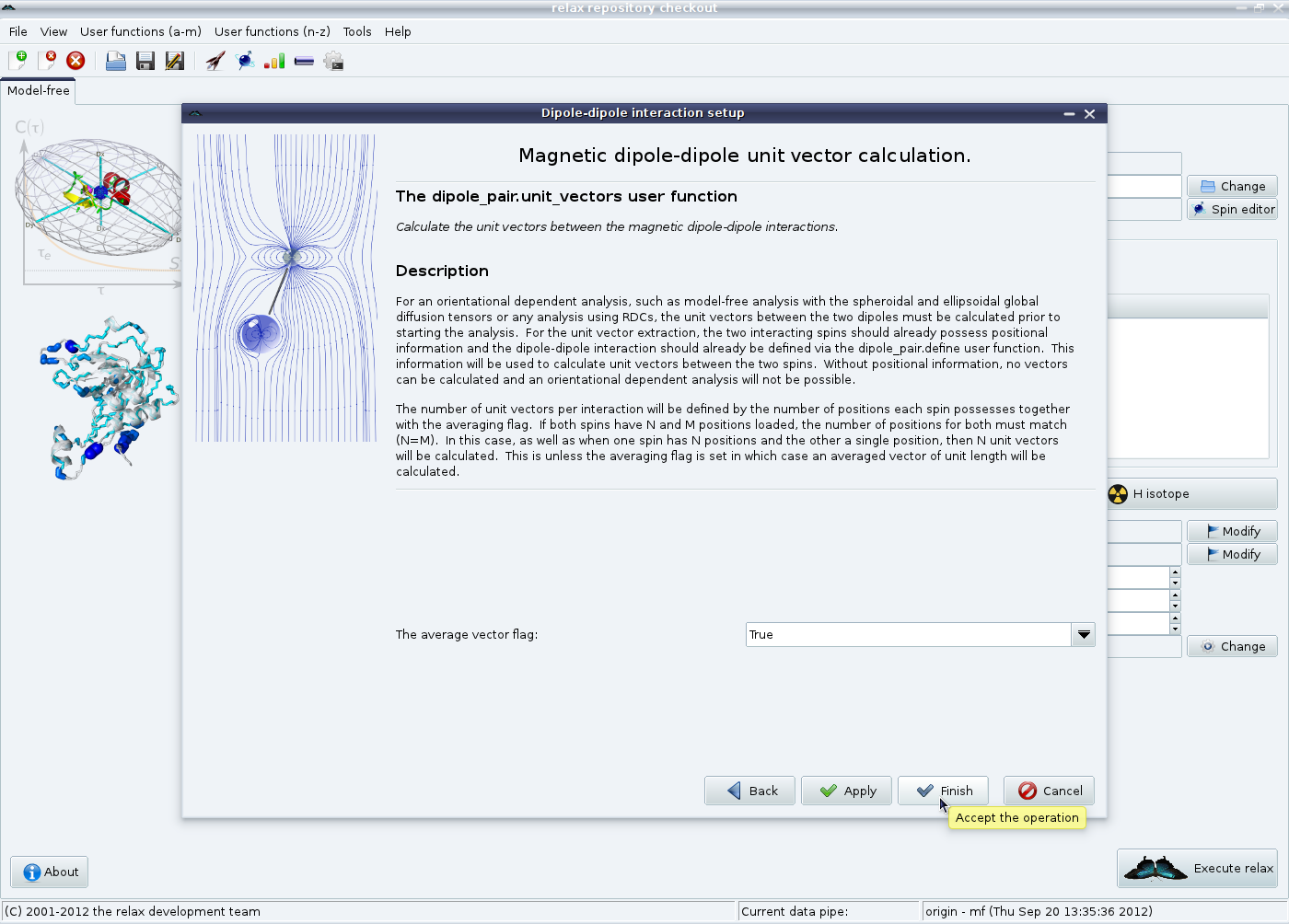1289x924 pixels.
Task: Open the Tools menu
Action: coord(357,31)
